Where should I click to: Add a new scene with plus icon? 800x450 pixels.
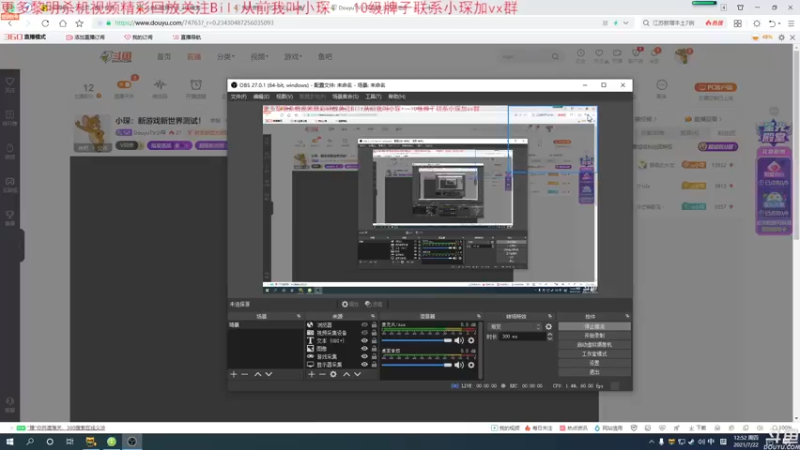click(x=234, y=374)
